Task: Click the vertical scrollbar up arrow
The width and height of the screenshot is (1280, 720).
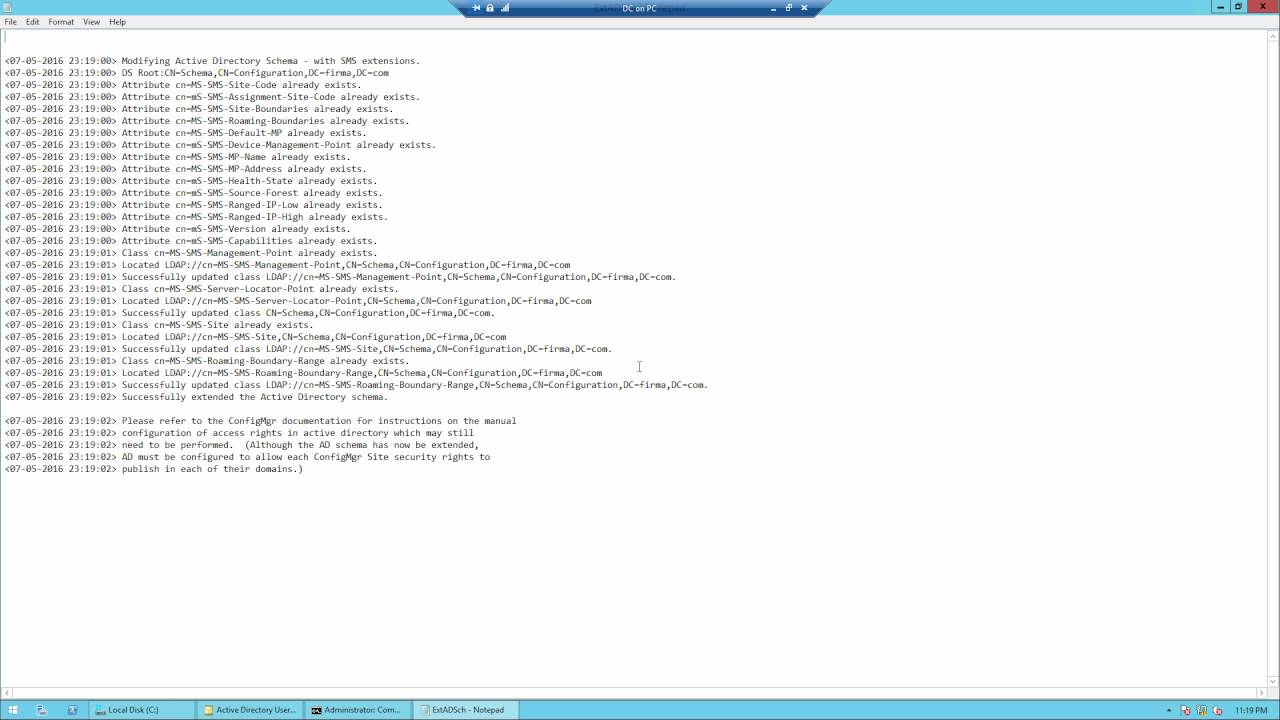Action: [x=1273, y=36]
